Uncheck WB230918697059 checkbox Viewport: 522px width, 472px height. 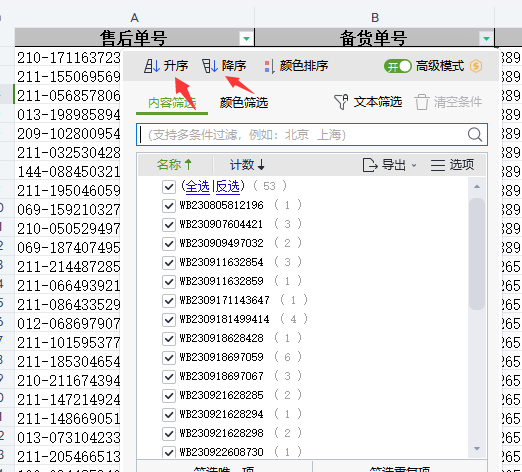point(169,357)
